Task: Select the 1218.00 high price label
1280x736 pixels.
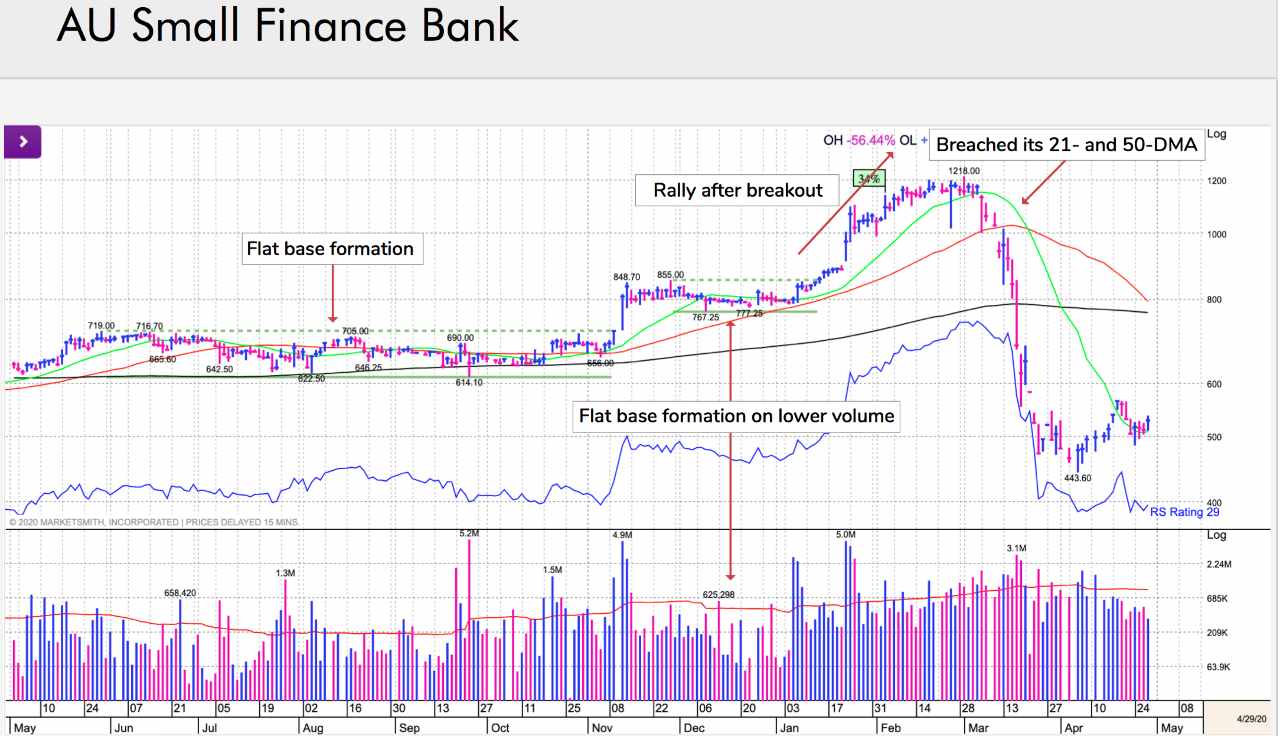Action: pyautogui.click(x=964, y=171)
